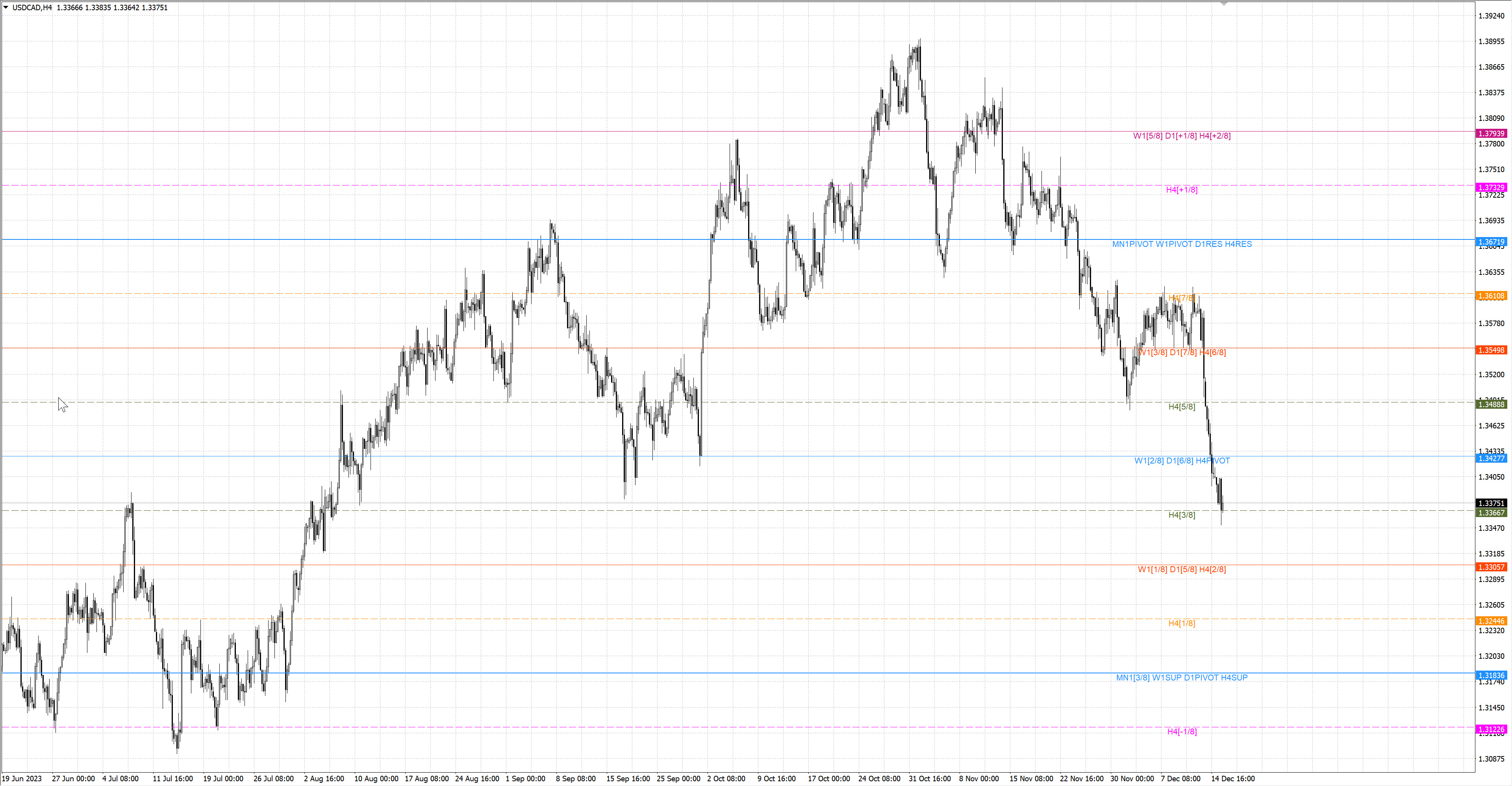Click the H4[+1/8] level label
The height and width of the screenshot is (786, 1512).
[x=1182, y=189]
